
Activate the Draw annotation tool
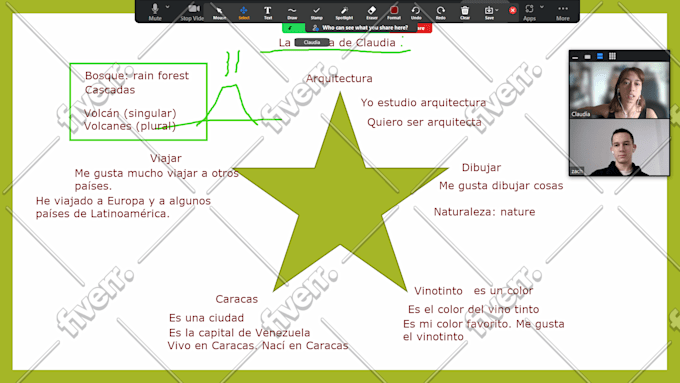point(292,12)
